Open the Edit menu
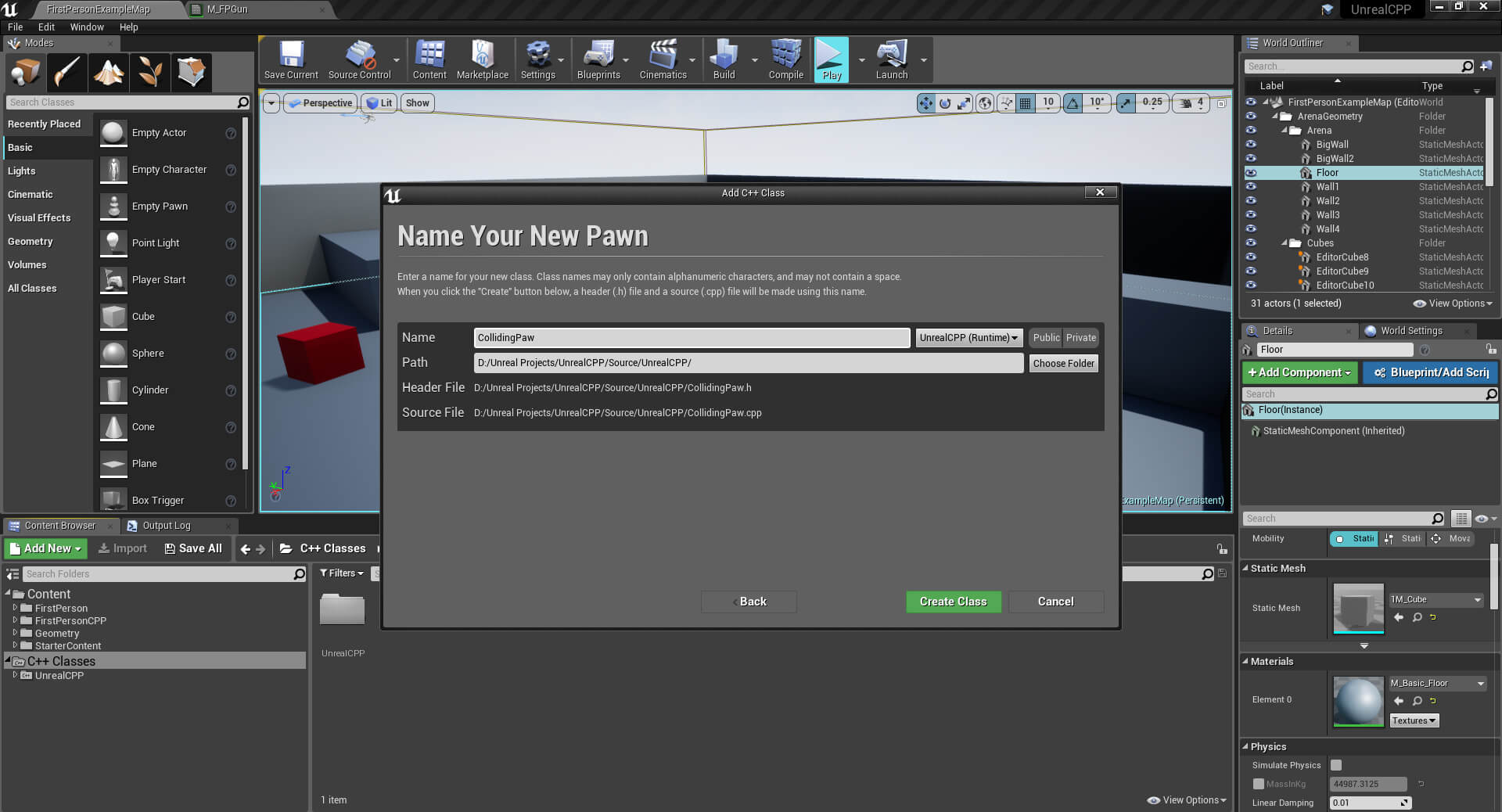Viewport: 1502px width, 812px height. (x=46, y=27)
